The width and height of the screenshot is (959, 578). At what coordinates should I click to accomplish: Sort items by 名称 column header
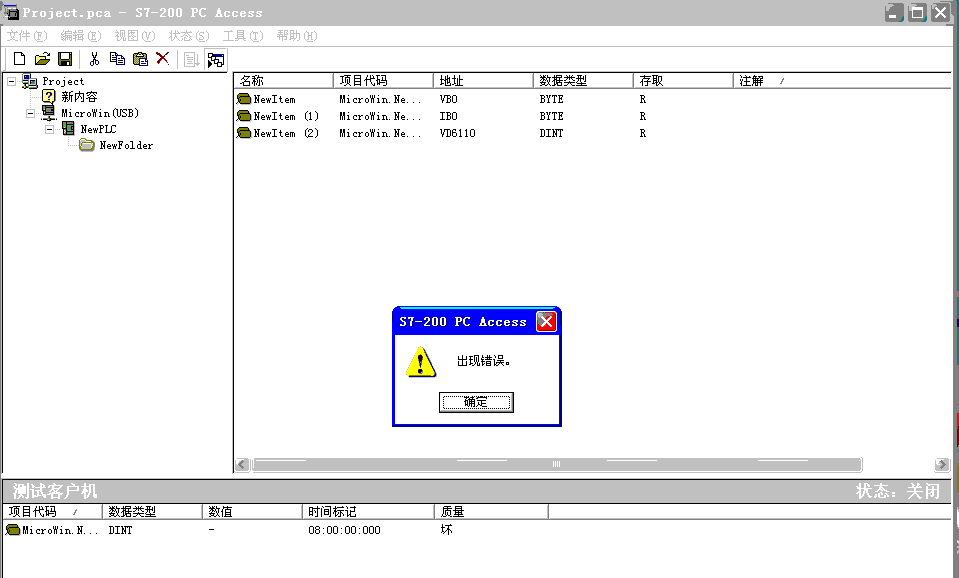point(284,81)
